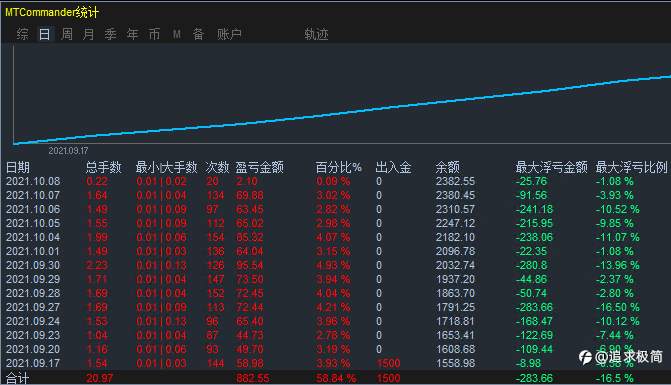Image resolution: width=671 pixels, height=385 pixels.
Task: Click deposit value 1500 on 2021.09.17 row
Action: [389, 363]
